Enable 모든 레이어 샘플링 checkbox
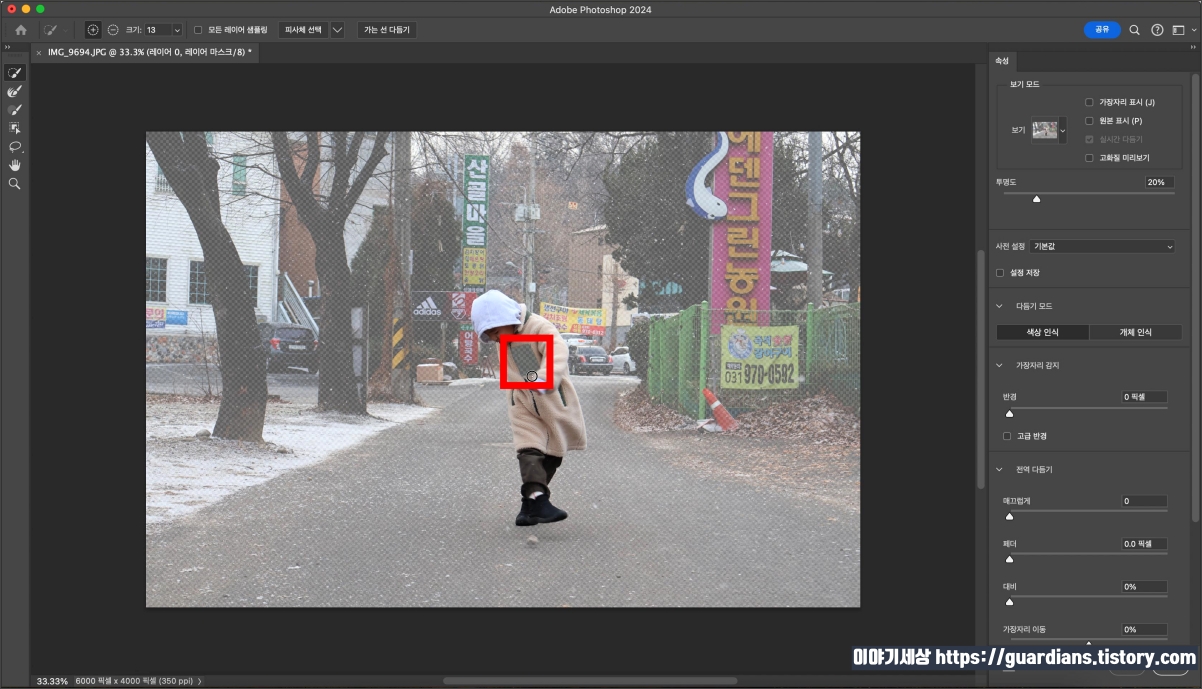The image size is (1202, 689). 198,30
